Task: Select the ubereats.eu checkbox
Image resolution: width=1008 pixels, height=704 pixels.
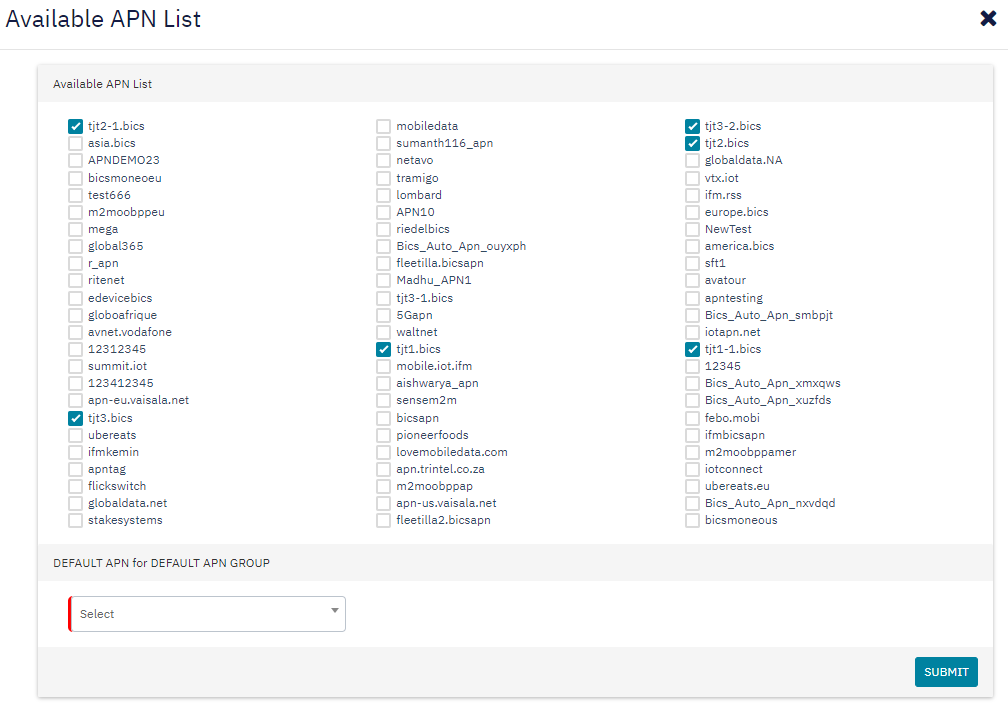Action: tap(692, 486)
